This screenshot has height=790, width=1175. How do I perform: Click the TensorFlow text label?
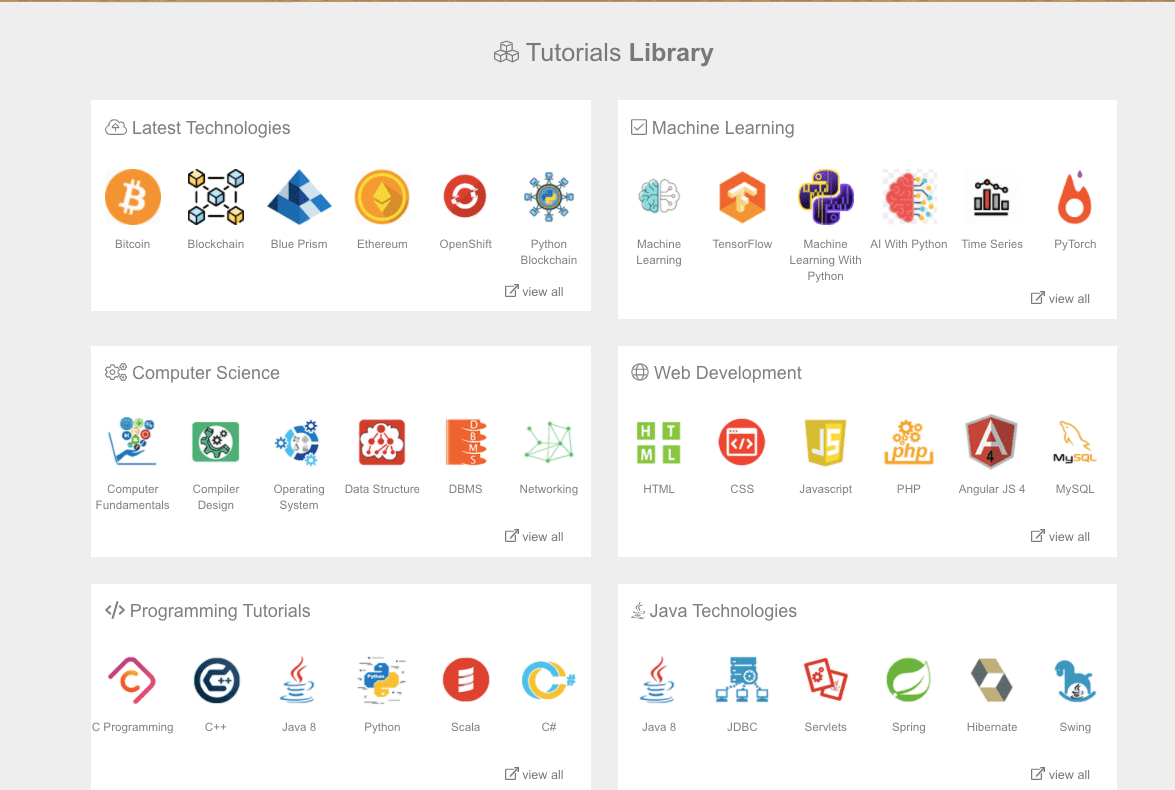tap(742, 244)
